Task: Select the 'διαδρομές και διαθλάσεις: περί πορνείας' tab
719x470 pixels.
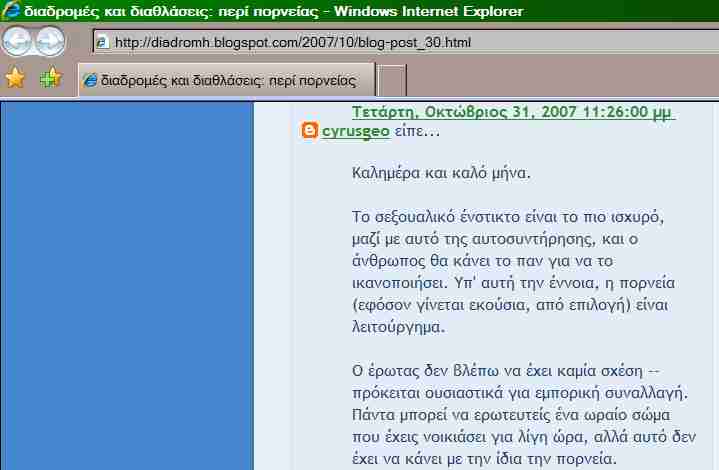Action: [227, 80]
